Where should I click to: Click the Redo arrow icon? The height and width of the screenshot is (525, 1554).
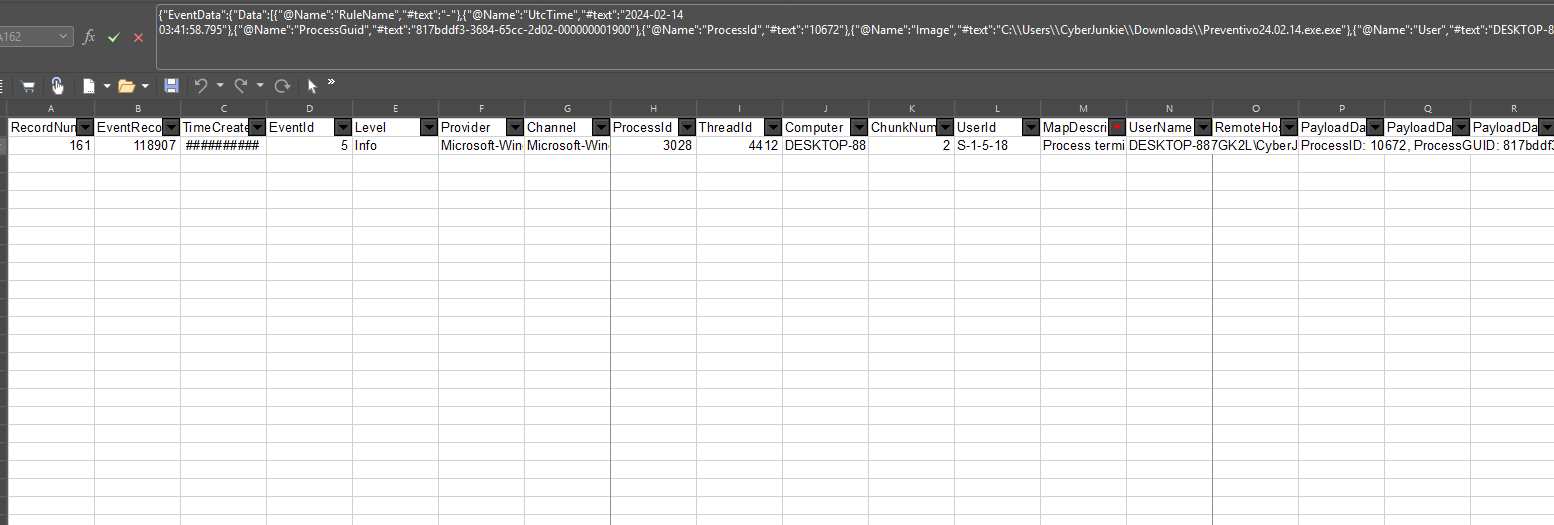pos(241,86)
